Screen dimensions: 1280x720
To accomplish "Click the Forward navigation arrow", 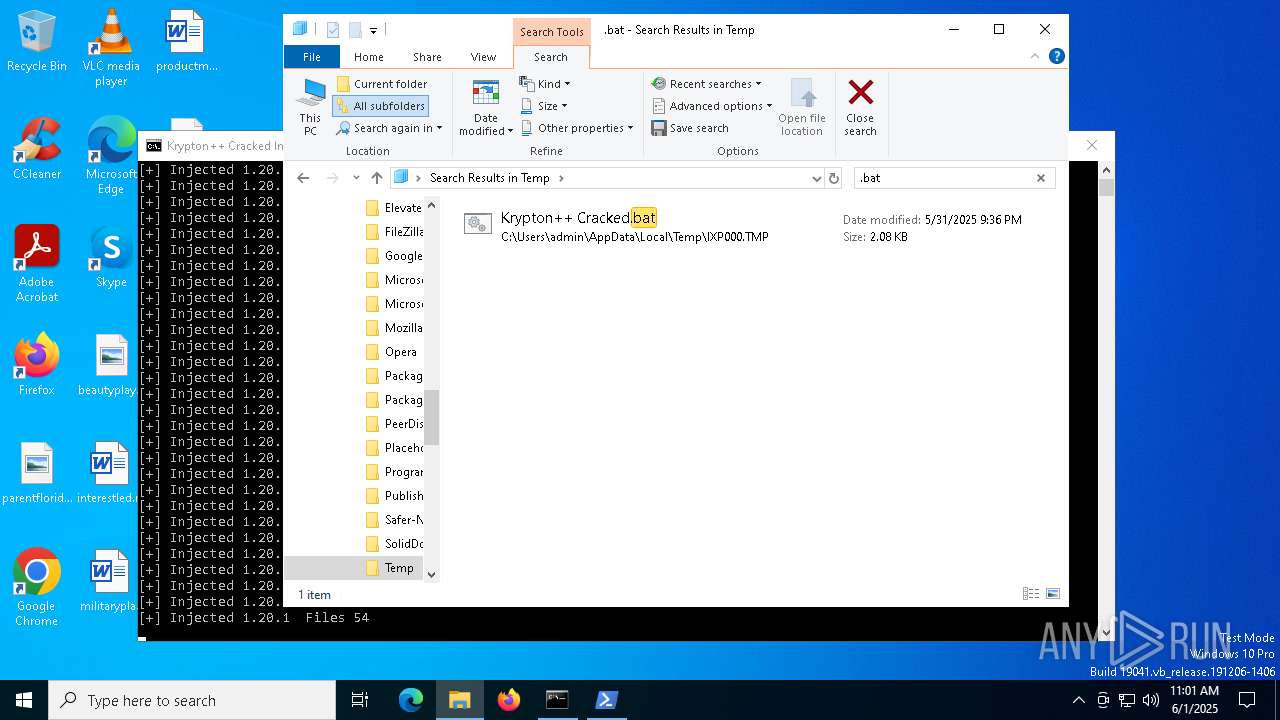I will coord(332,178).
